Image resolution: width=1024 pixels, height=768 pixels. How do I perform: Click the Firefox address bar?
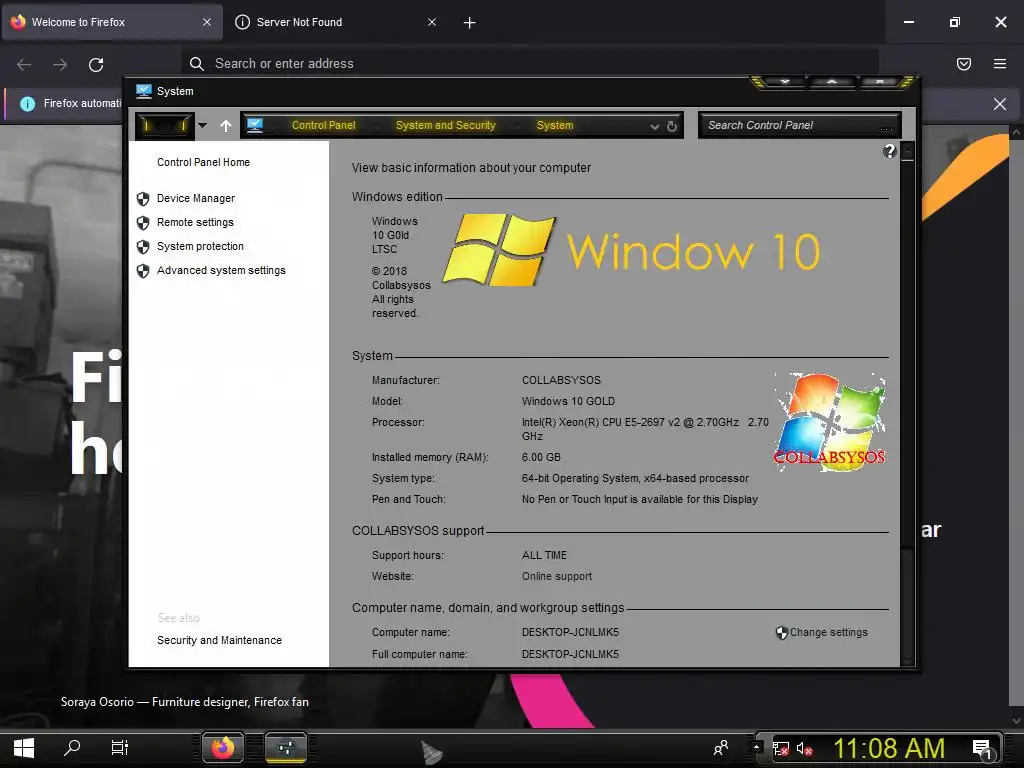[x=530, y=63]
